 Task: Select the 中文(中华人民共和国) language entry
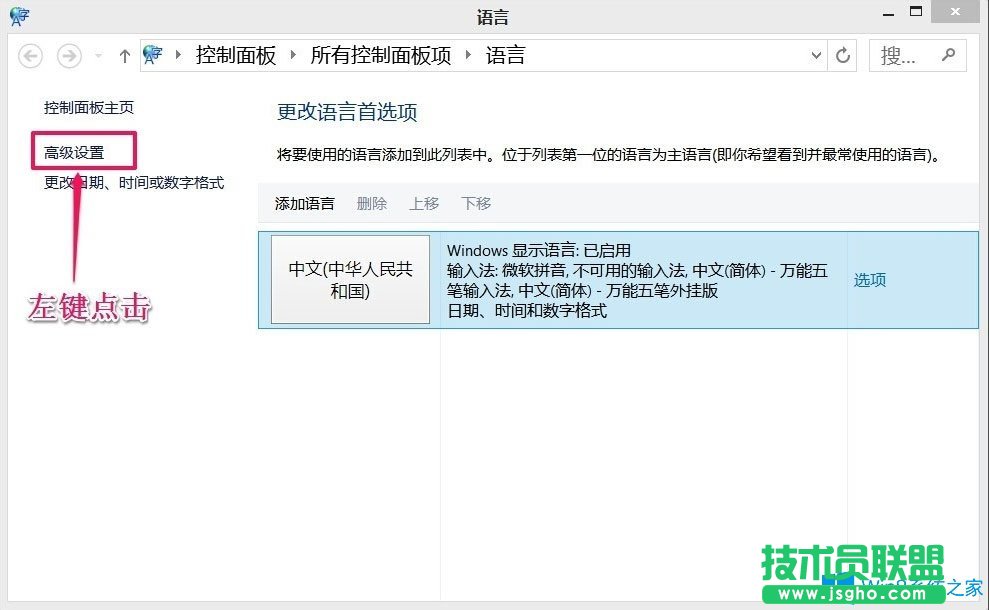(350, 280)
